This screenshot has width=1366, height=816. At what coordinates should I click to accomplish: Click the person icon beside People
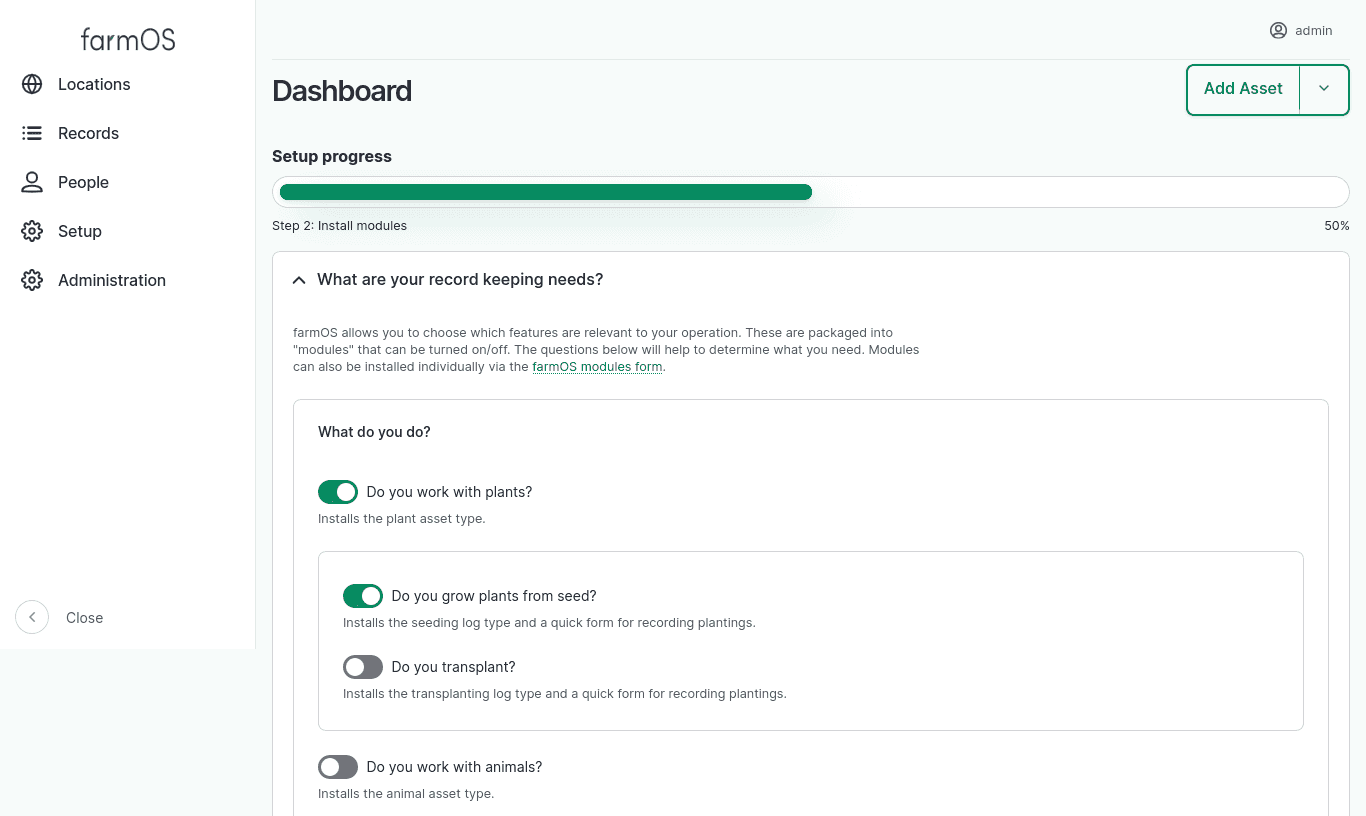tap(32, 182)
